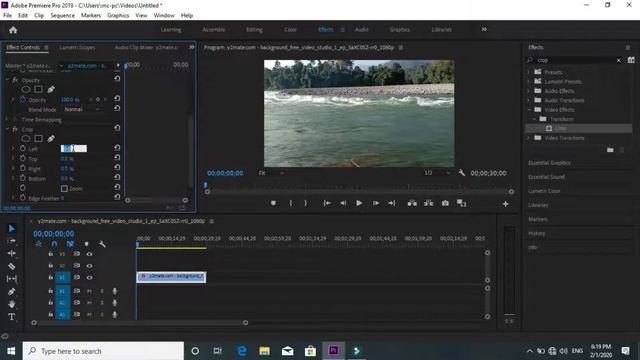This screenshot has height=360, width=640.
Task: Toggle Crop effect fx on or off
Action: 15,129
